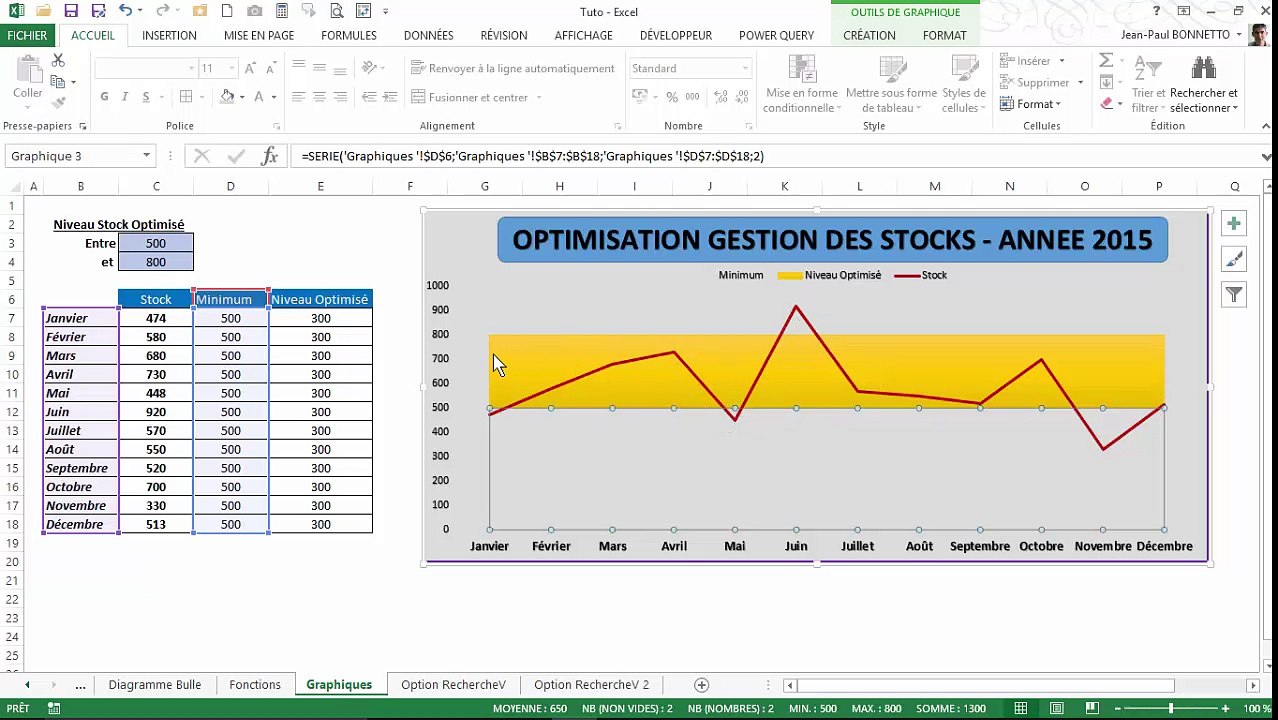
Task: Click the Format Painter brush icon
Action: pos(58,102)
